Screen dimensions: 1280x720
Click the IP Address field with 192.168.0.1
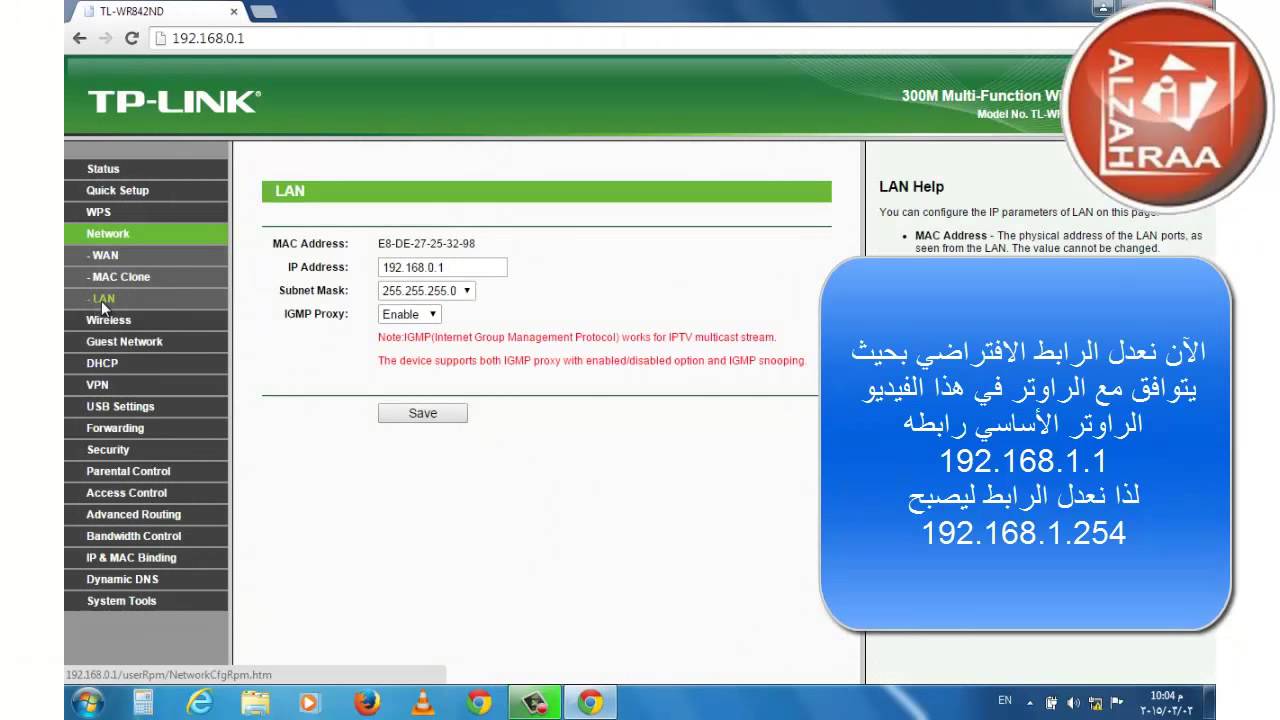pos(442,267)
